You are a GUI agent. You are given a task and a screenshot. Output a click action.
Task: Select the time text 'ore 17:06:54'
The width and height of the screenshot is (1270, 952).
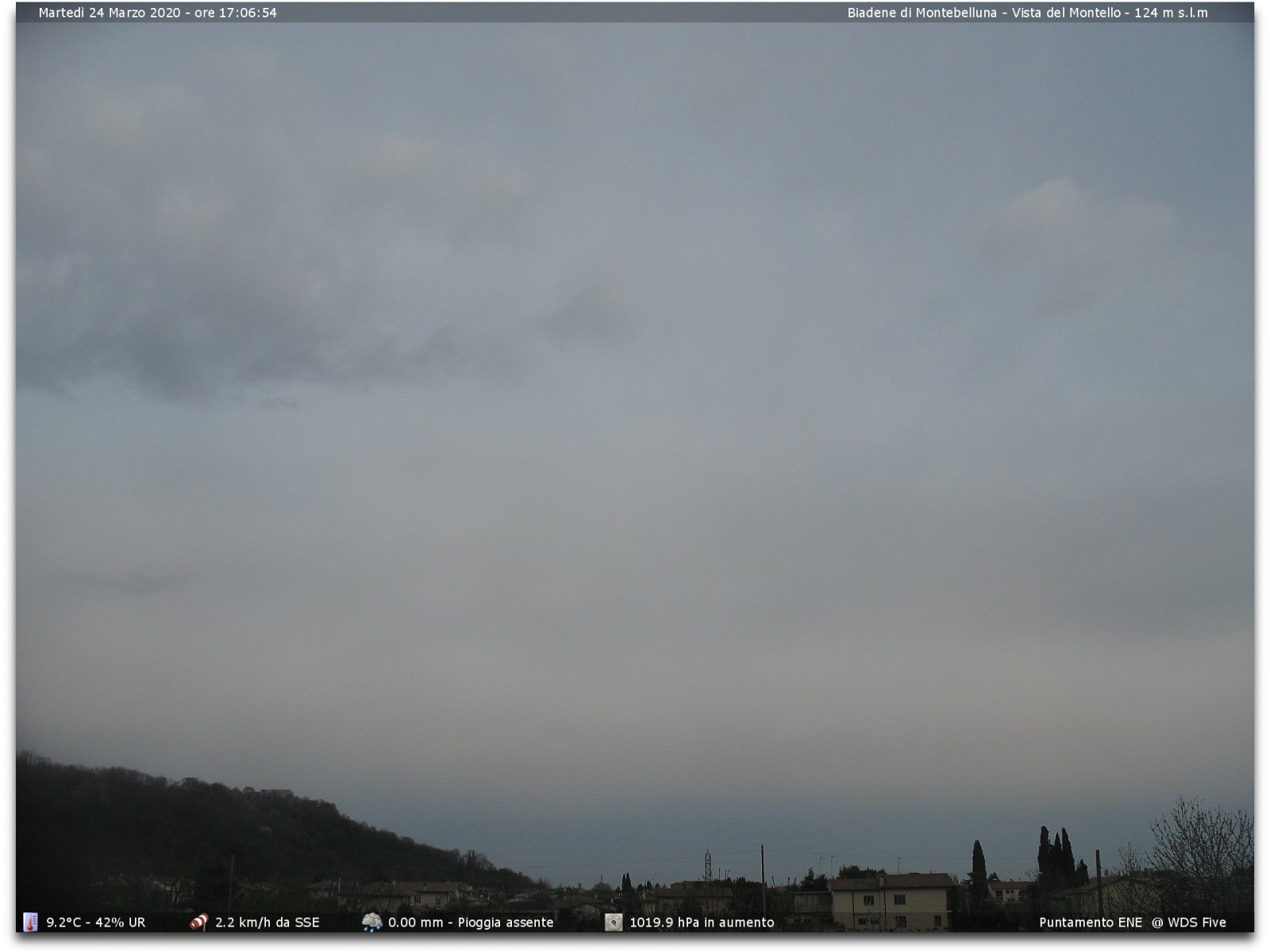[236, 13]
